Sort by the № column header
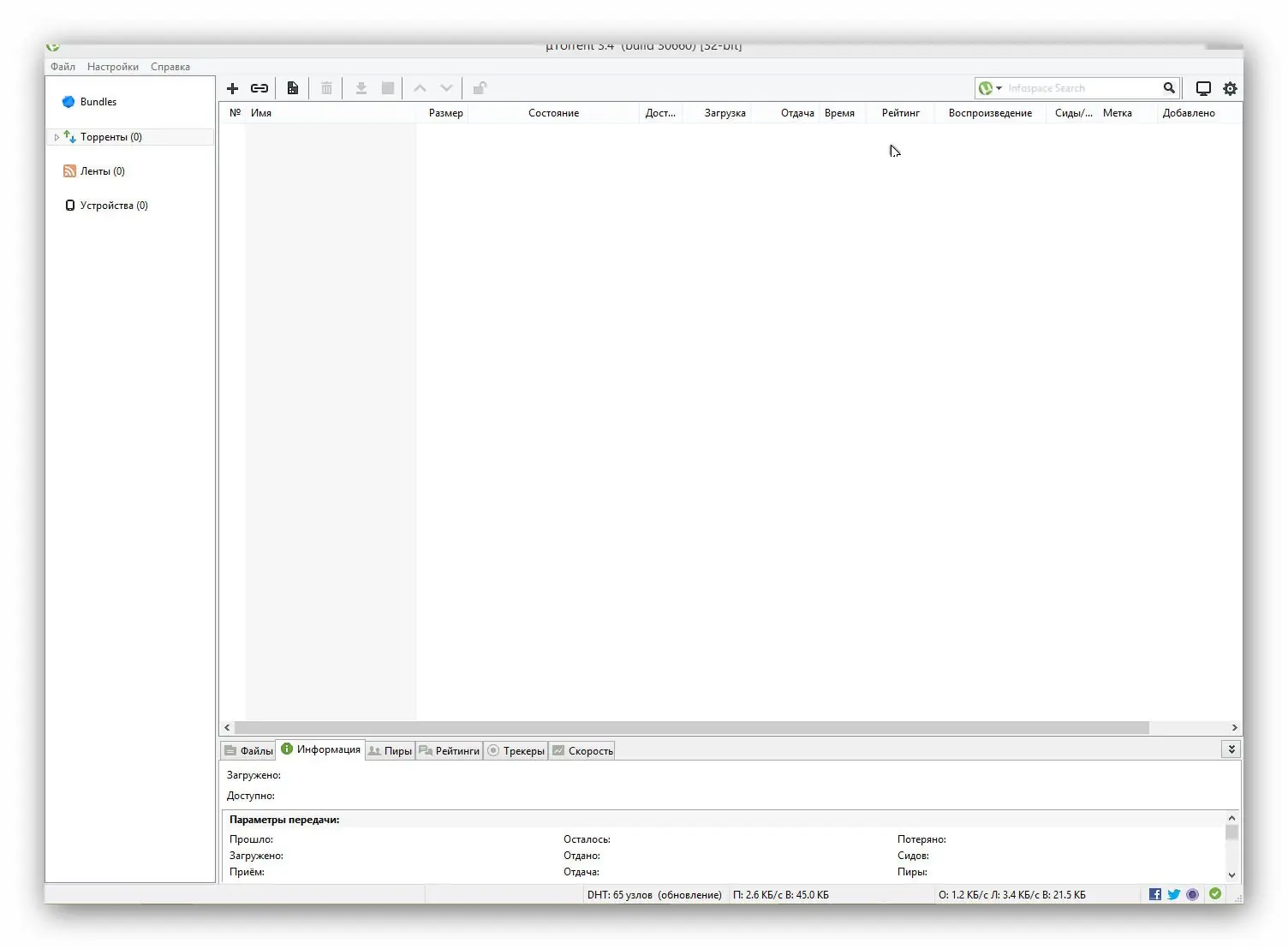 pos(236,113)
